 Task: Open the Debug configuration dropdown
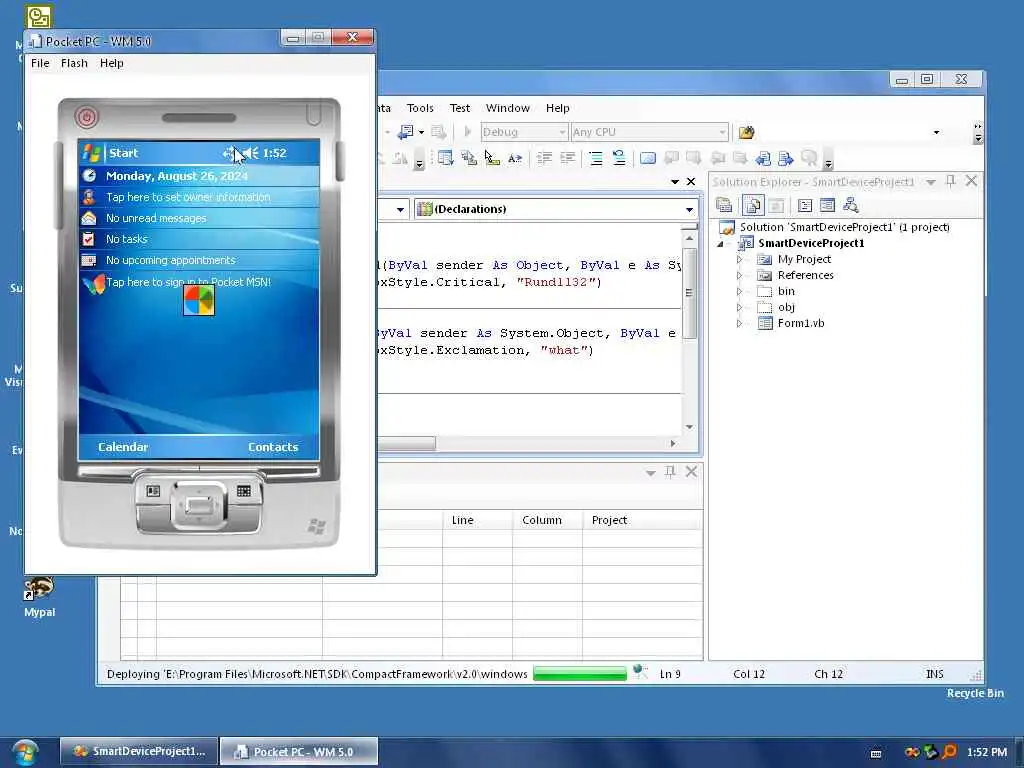pos(561,133)
